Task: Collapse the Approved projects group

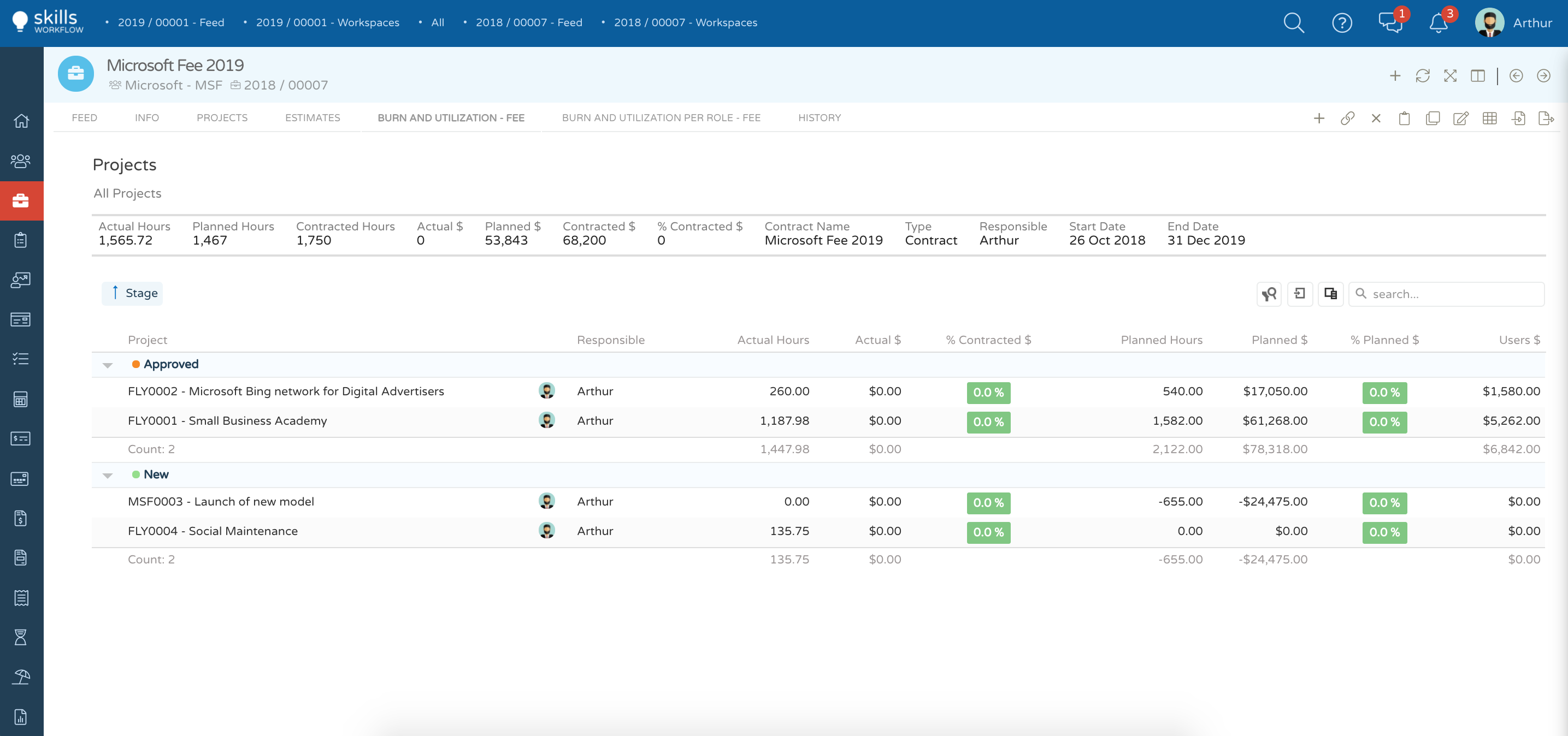Action: click(107, 364)
